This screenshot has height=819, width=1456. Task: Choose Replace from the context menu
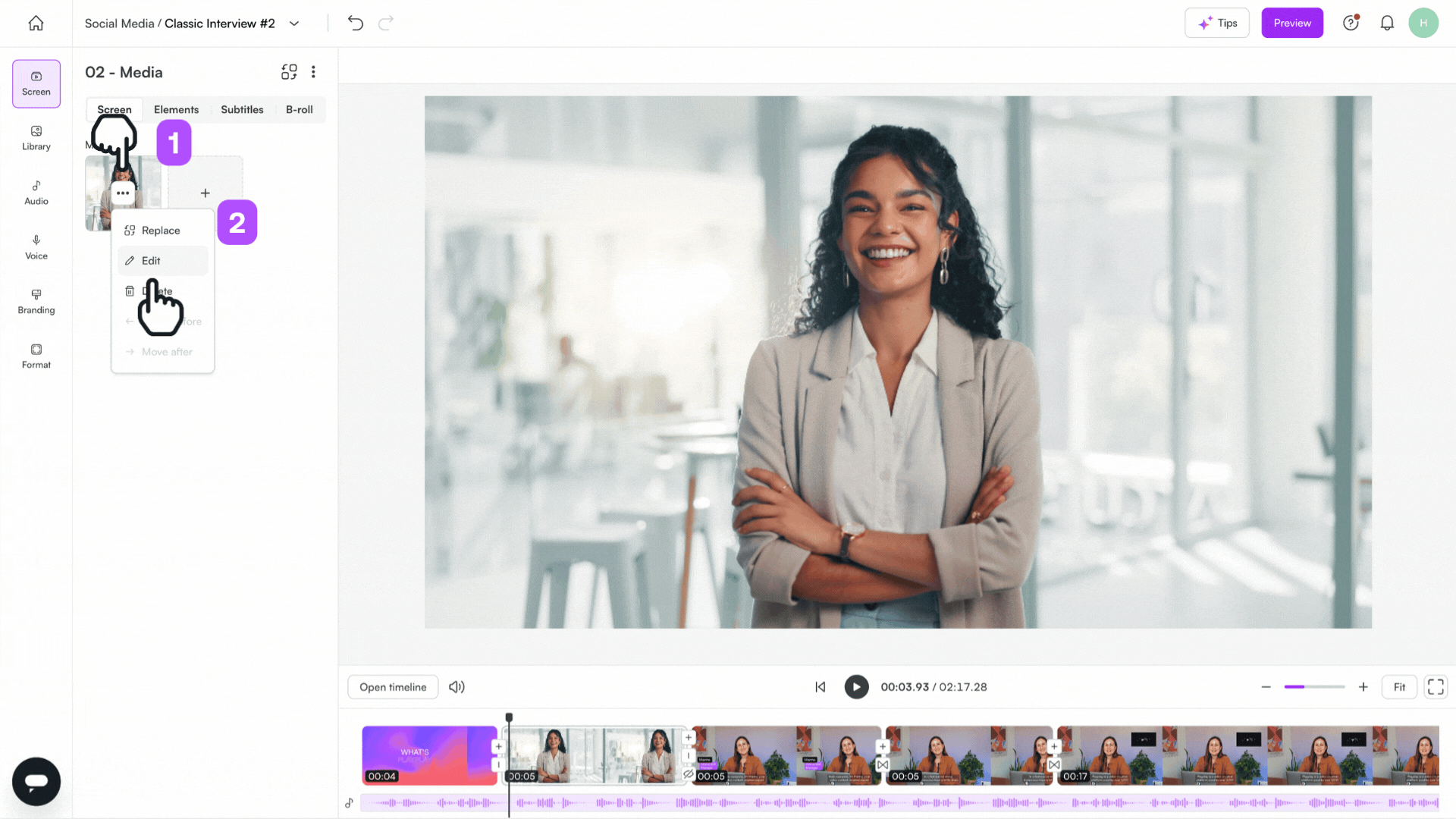pyautogui.click(x=162, y=231)
